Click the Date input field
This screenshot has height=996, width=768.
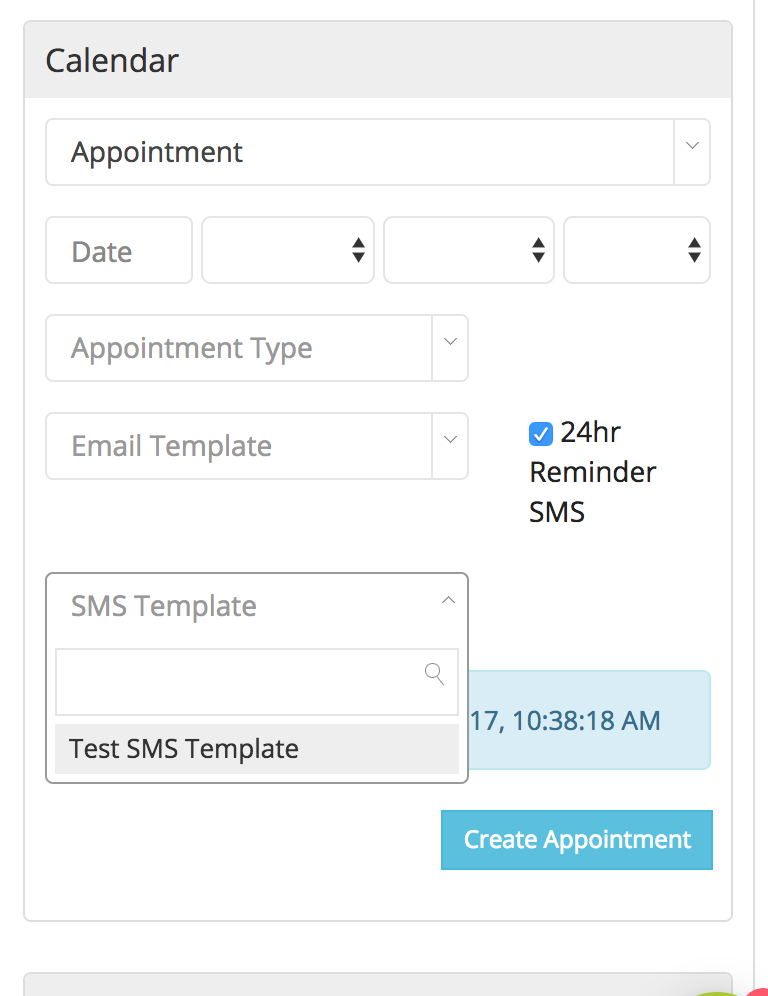click(x=118, y=251)
